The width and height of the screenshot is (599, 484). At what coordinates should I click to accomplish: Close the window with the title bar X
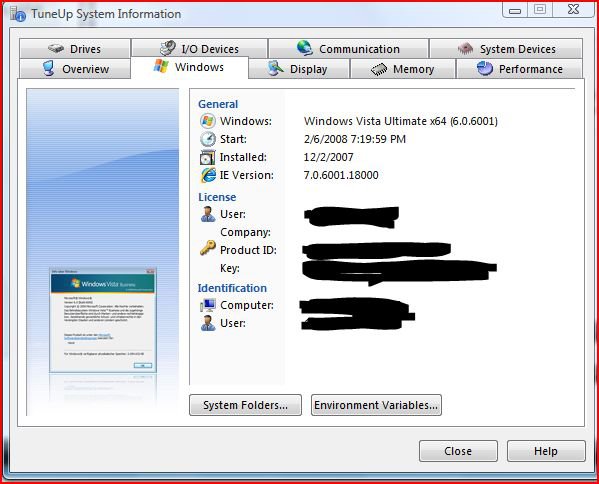coord(573,9)
